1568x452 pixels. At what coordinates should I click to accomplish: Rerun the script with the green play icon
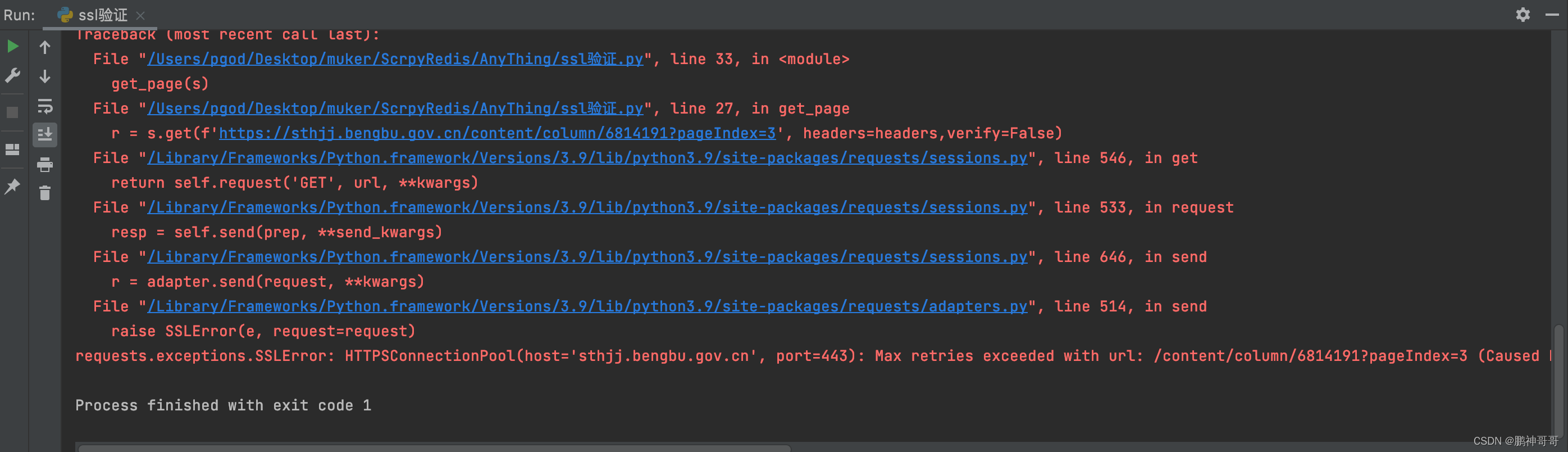coord(13,46)
